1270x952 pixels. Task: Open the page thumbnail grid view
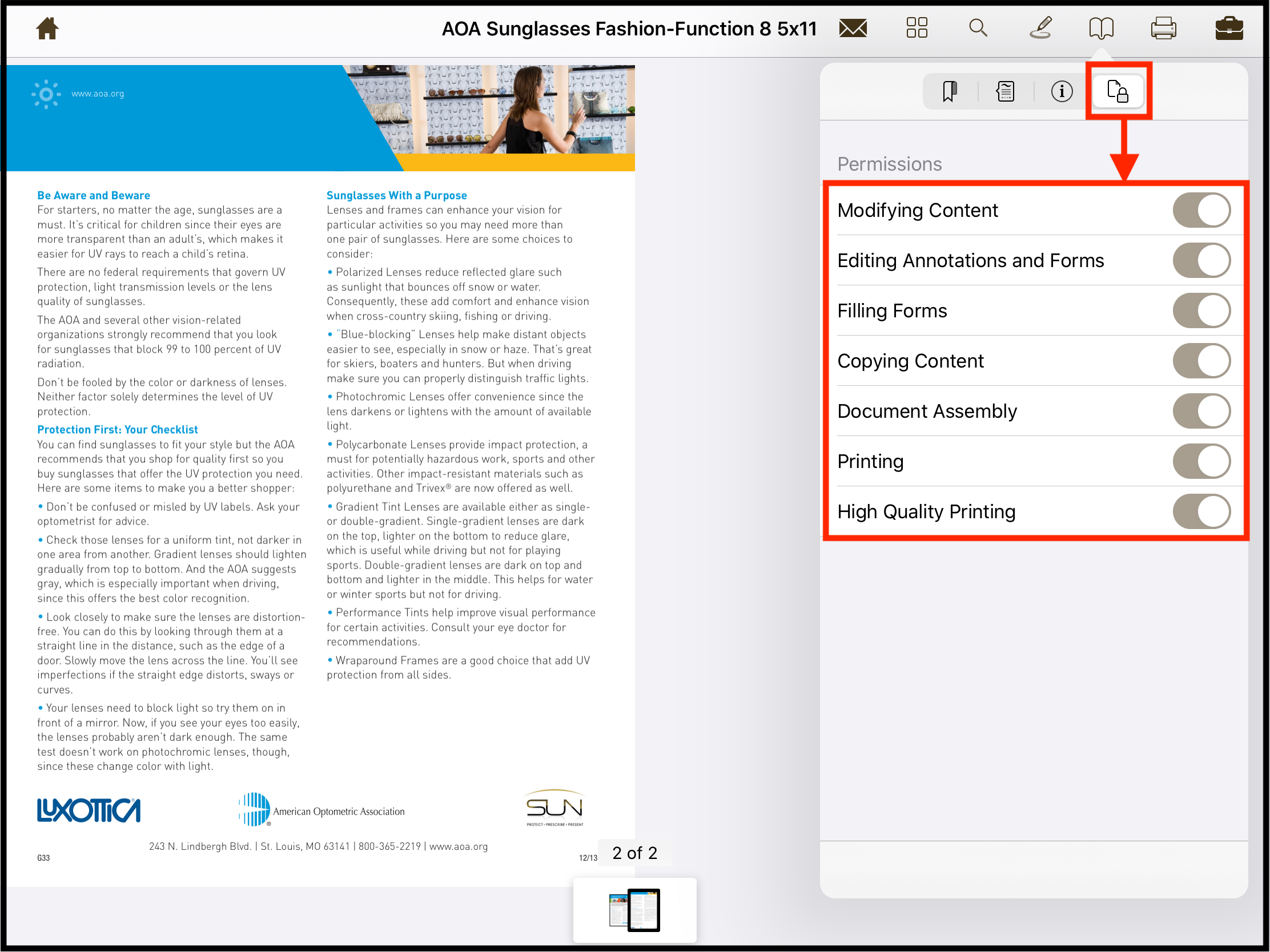(917, 27)
